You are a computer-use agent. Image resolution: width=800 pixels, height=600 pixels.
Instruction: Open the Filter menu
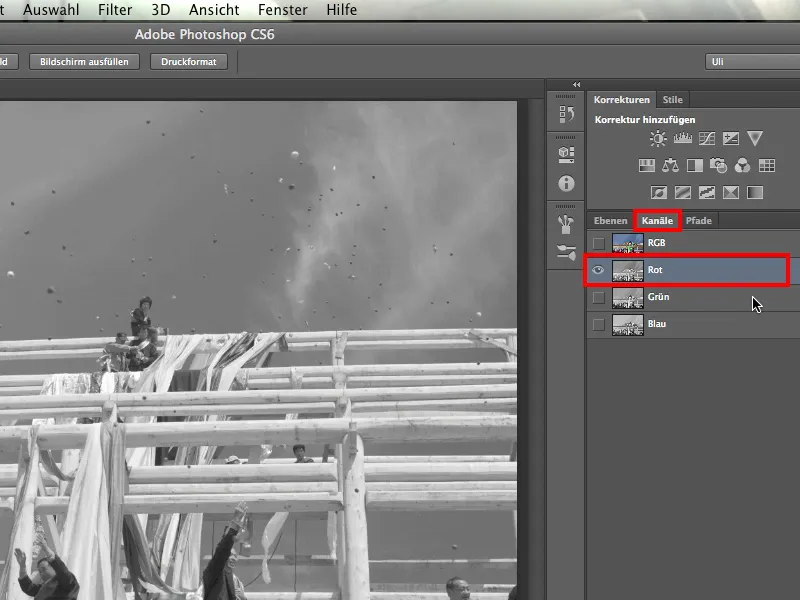pos(115,10)
